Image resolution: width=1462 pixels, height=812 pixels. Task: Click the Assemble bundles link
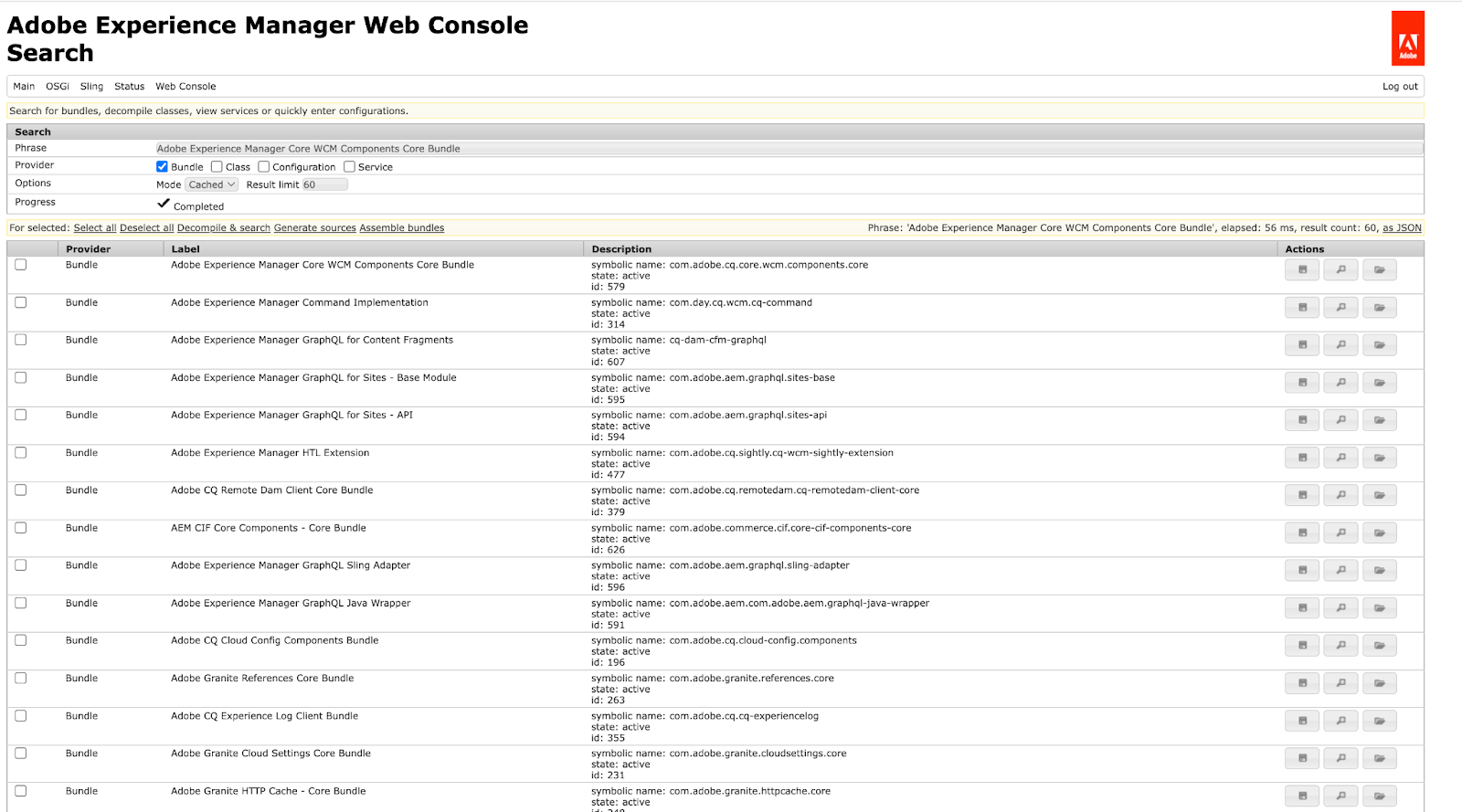402,228
